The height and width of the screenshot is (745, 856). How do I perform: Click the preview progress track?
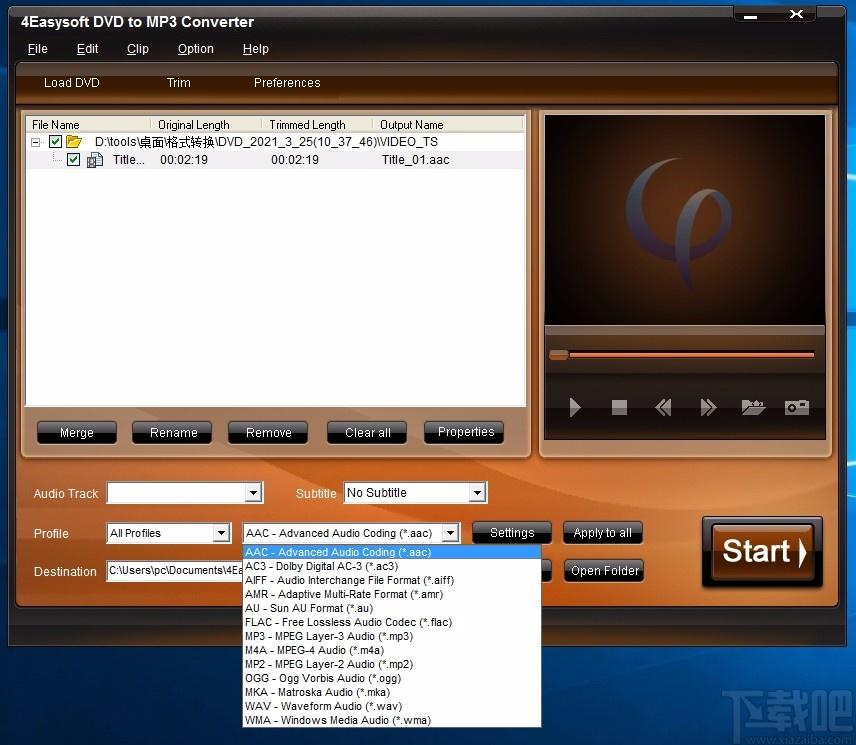point(692,355)
